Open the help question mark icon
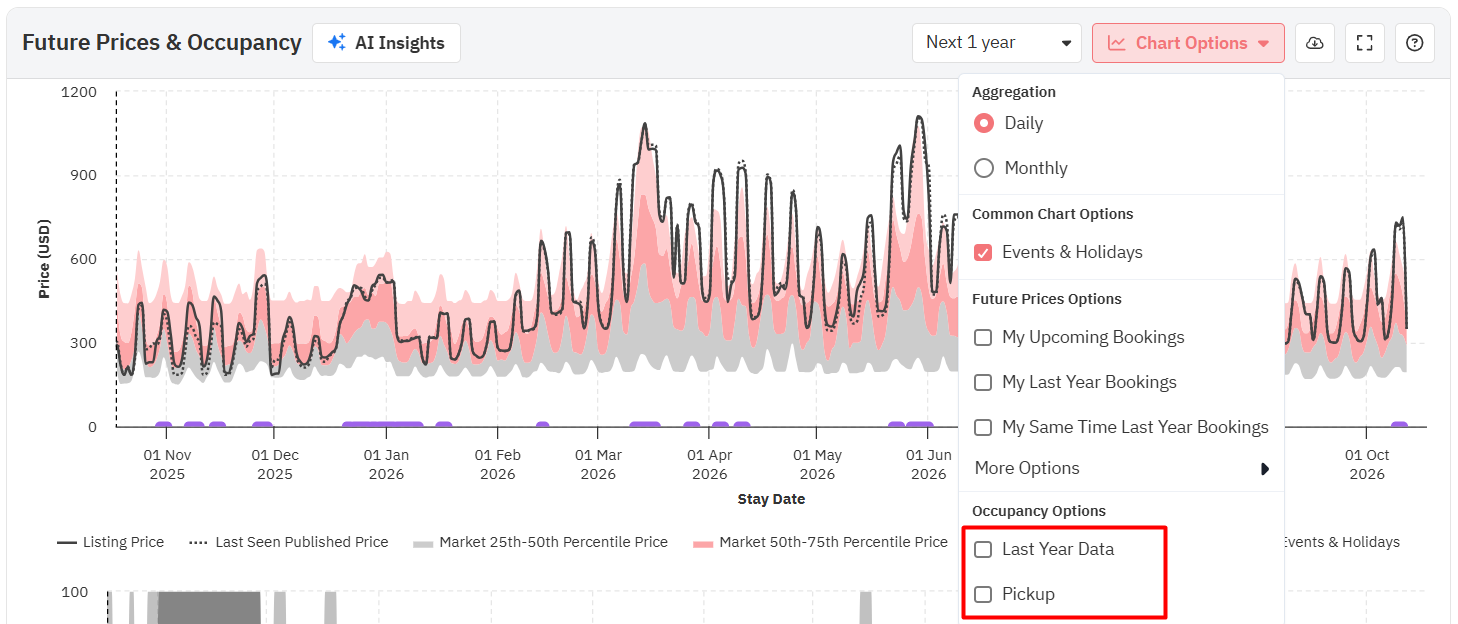 point(1414,43)
